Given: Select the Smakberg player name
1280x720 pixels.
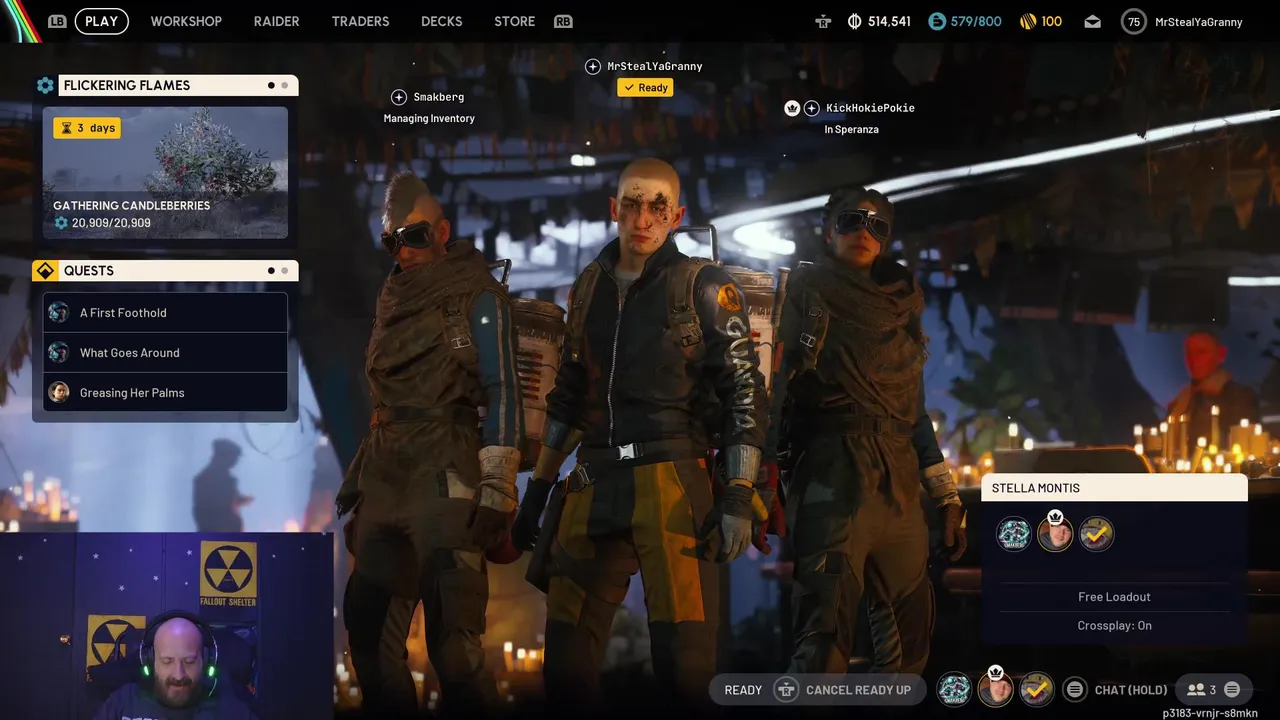Looking at the screenshot, I should pyautogui.click(x=439, y=97).
